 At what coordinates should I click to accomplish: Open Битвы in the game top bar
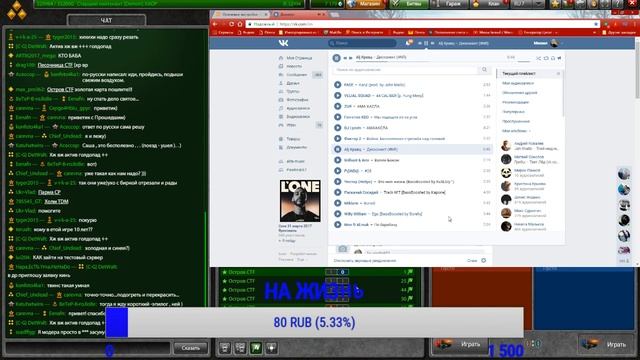pos(409,4)
